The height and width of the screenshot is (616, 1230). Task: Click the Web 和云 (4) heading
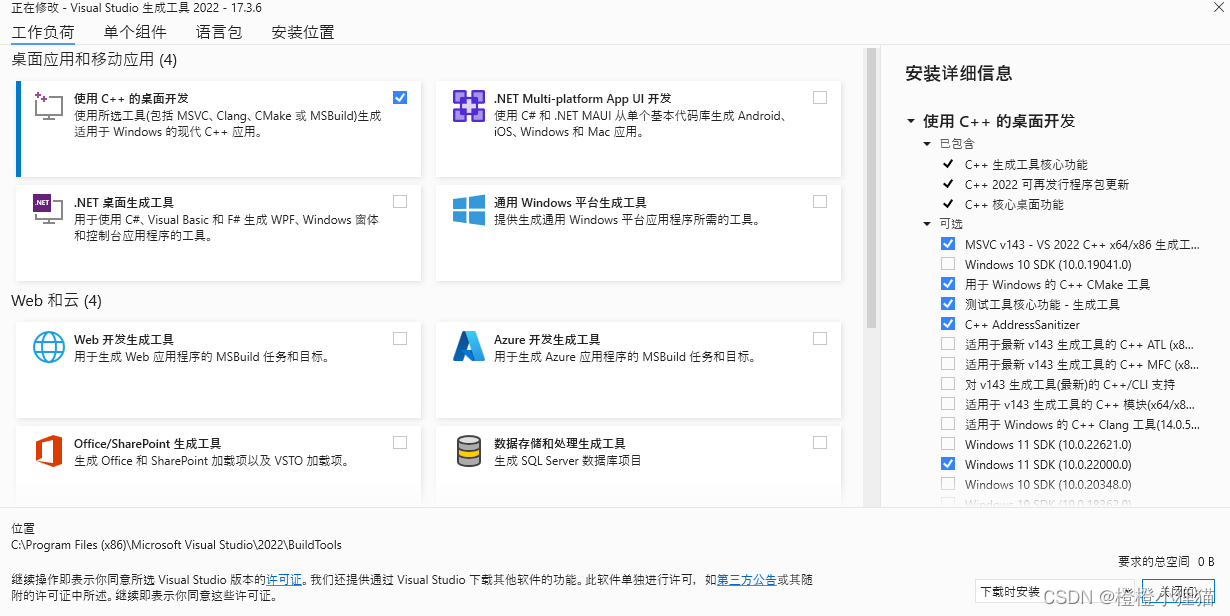(x=56, y=300)
